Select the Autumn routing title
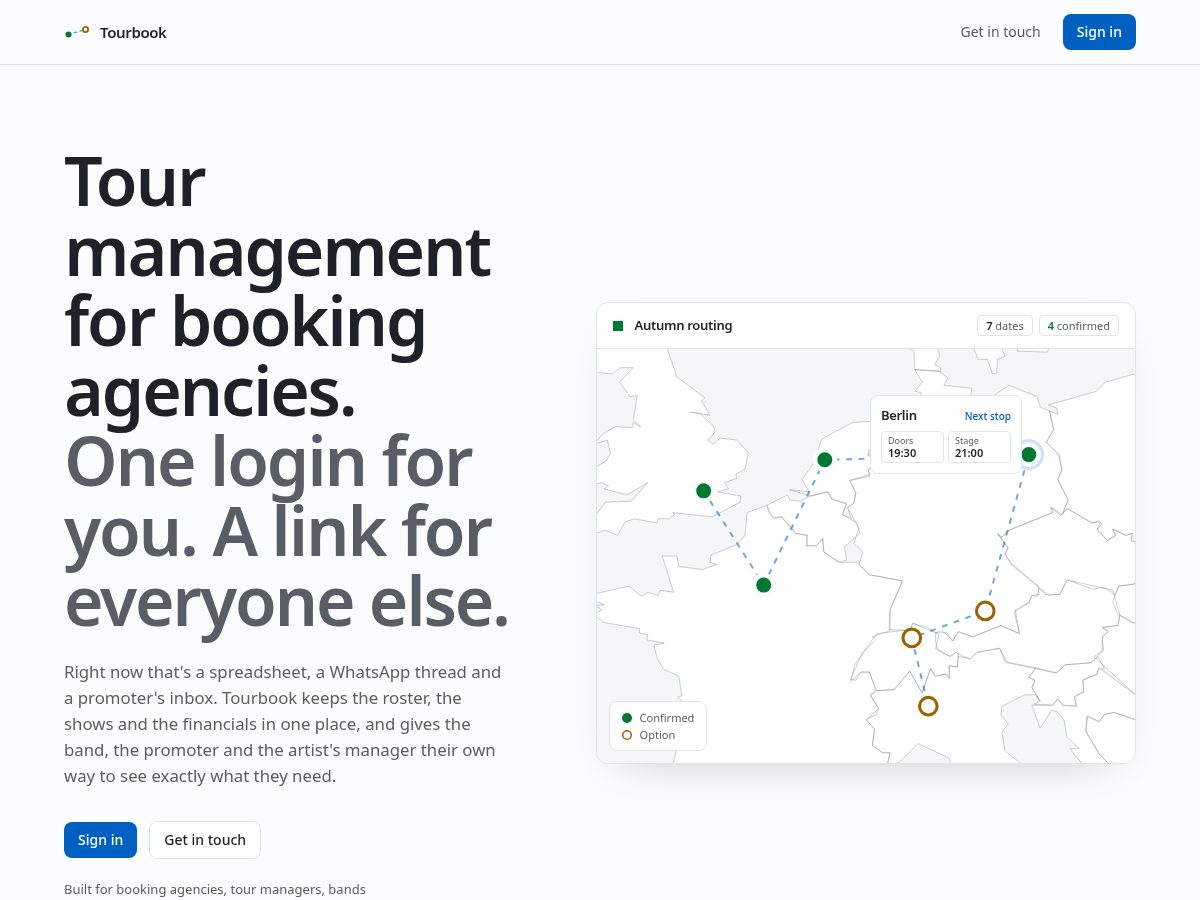Viewport: 1200px width, 900px height. (683, 326)
